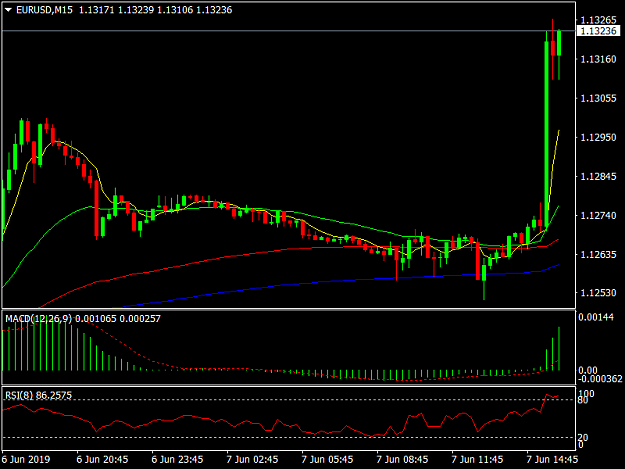Click the 7 Jun 11:45 time label

(477, 459)
